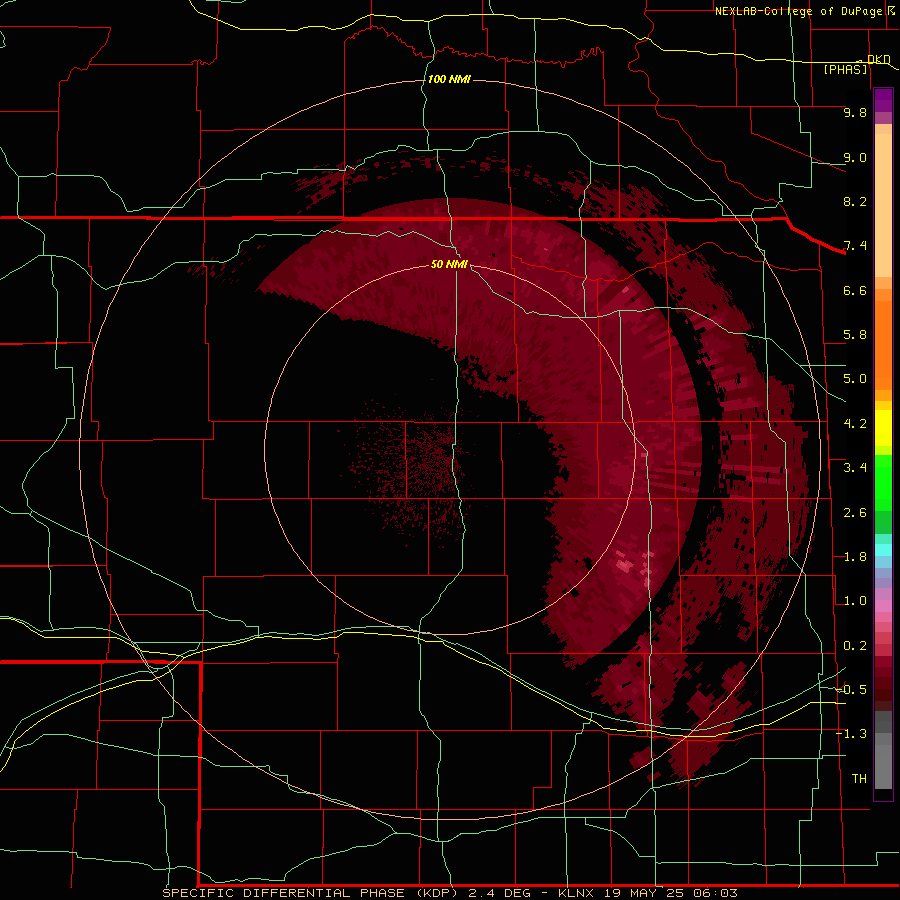The image size is (900, 900).
Task: Click the bright green segment of the color bar
Action: (883, 482)
